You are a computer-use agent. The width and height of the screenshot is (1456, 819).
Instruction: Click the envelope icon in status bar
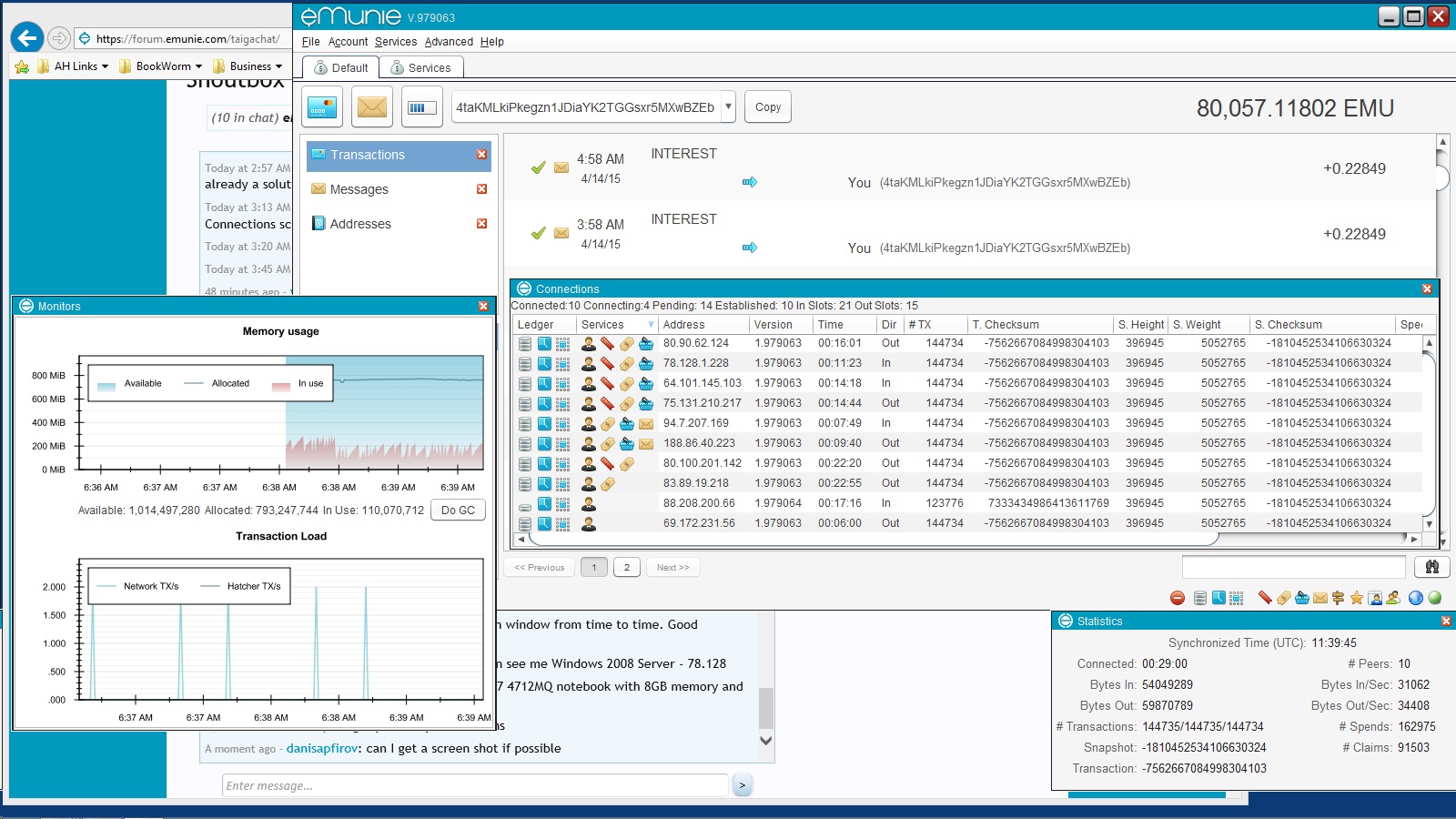click(x=1319, y=598)
